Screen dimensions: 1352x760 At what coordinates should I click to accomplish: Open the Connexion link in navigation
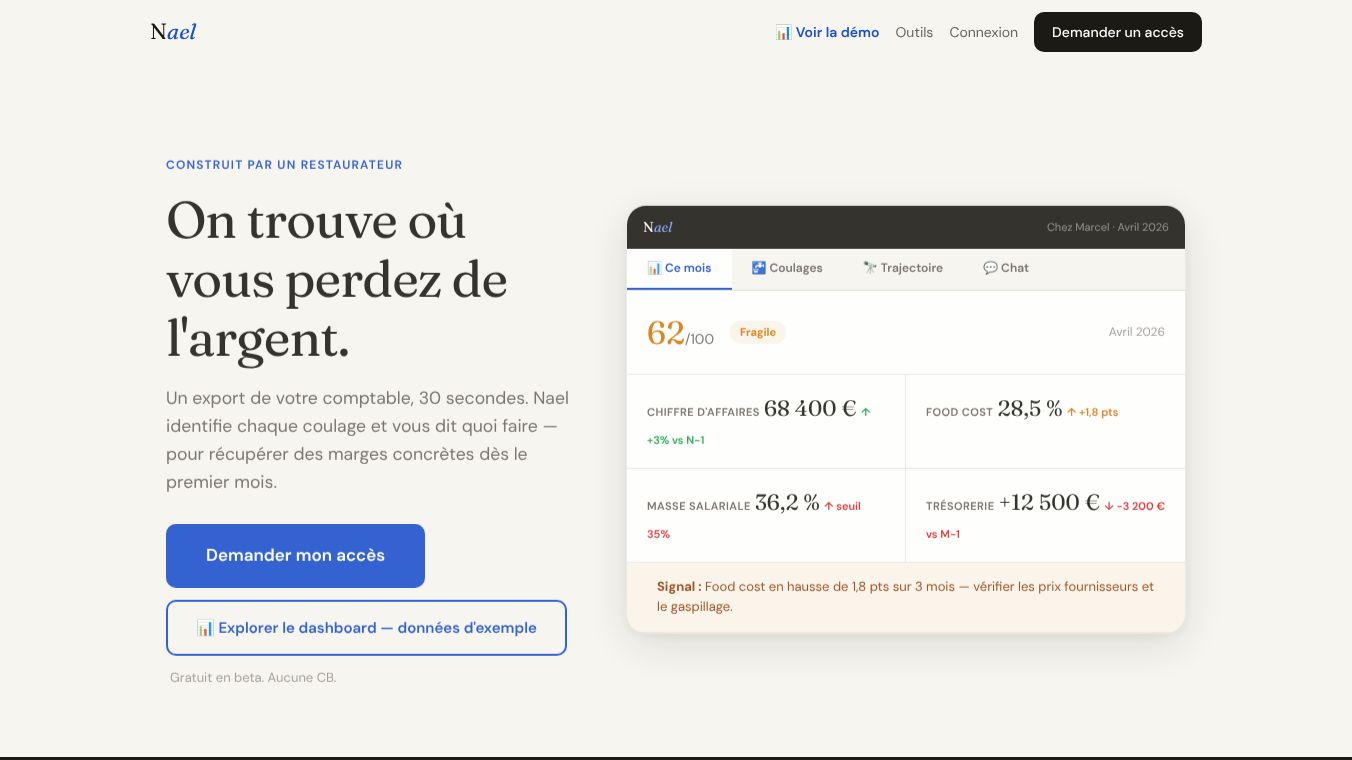pyautogui.click(x=984, y=32)
